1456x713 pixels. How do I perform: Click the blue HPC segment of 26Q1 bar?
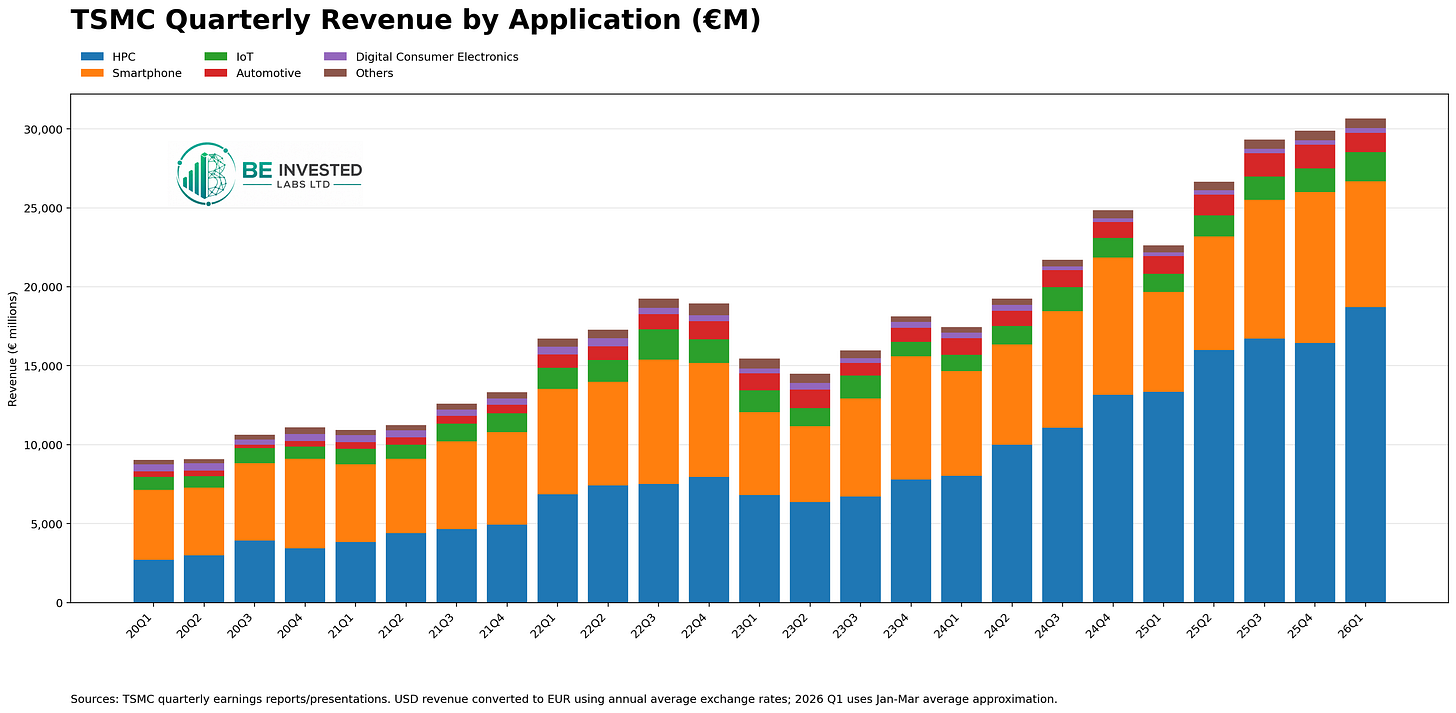tap(1365, 455)
